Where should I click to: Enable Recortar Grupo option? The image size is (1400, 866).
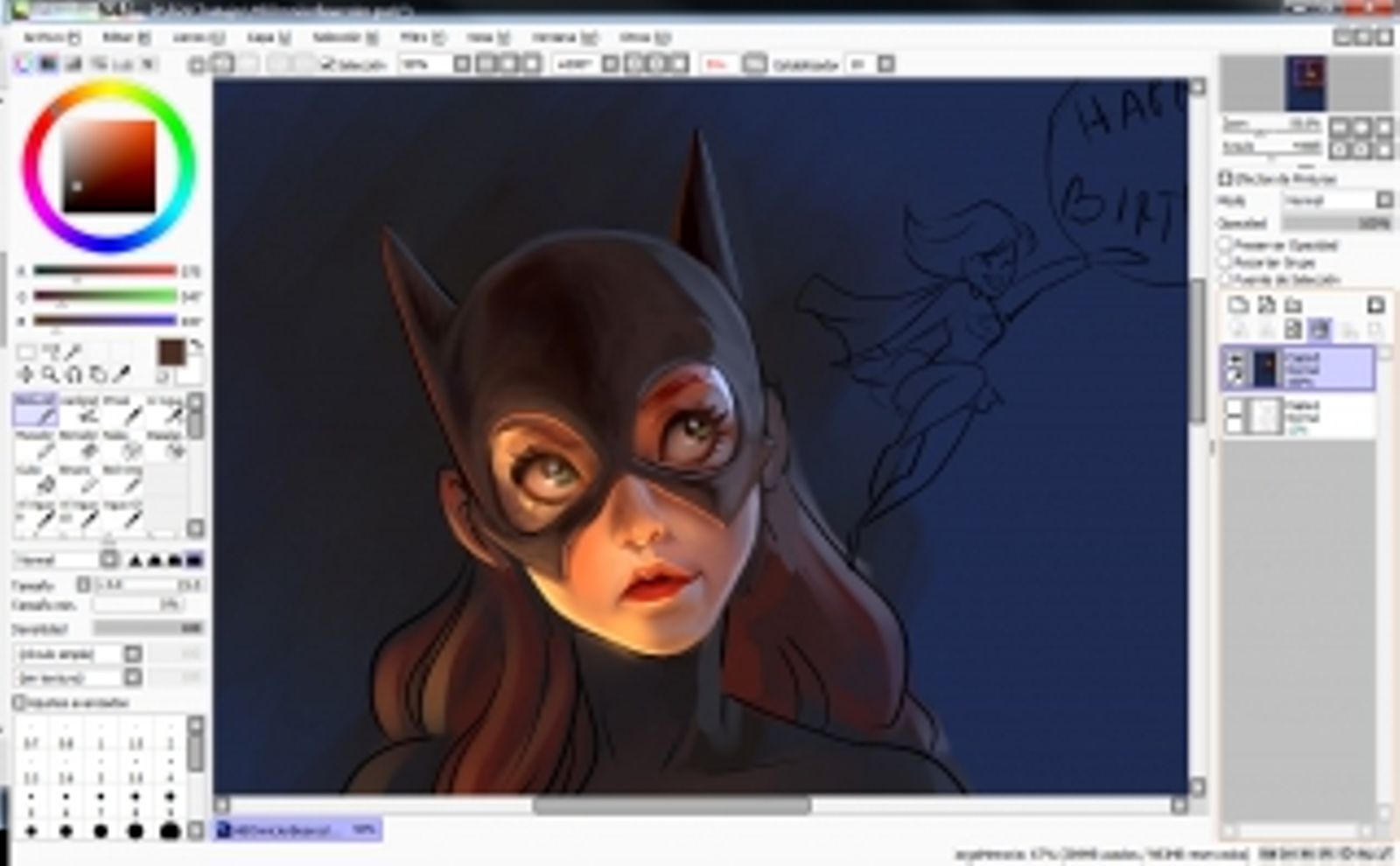click(x=1227, y=262)
